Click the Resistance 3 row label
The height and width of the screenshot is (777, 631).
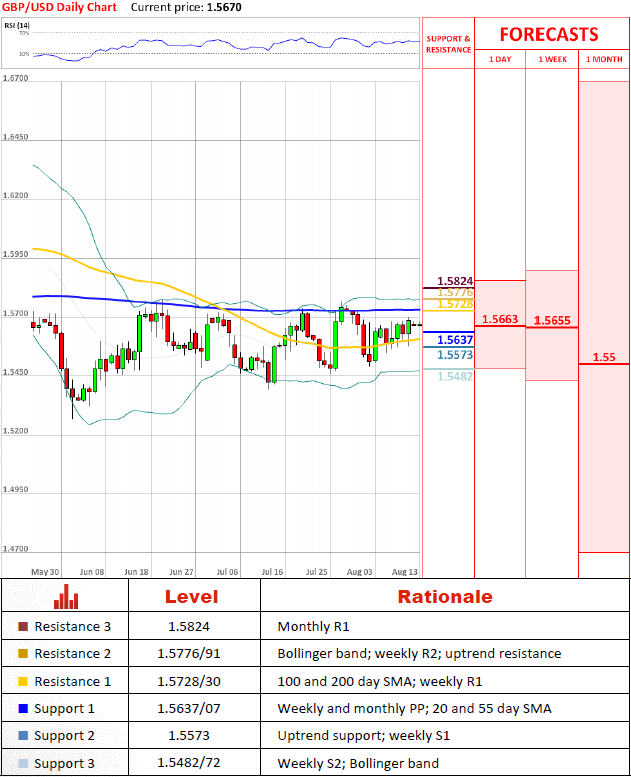72,626
